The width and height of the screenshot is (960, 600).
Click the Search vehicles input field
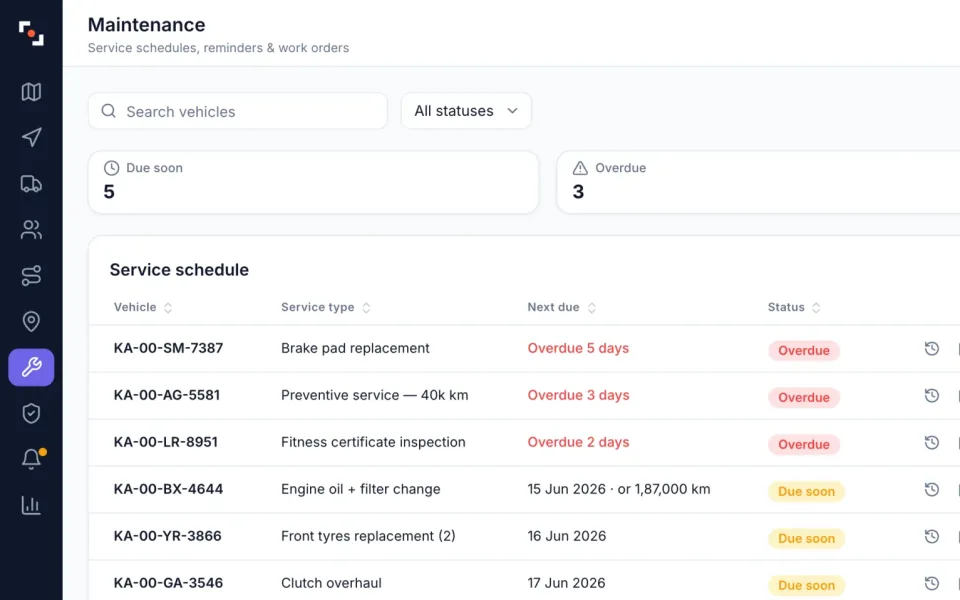pyautogui.click(x=238, y=111)
